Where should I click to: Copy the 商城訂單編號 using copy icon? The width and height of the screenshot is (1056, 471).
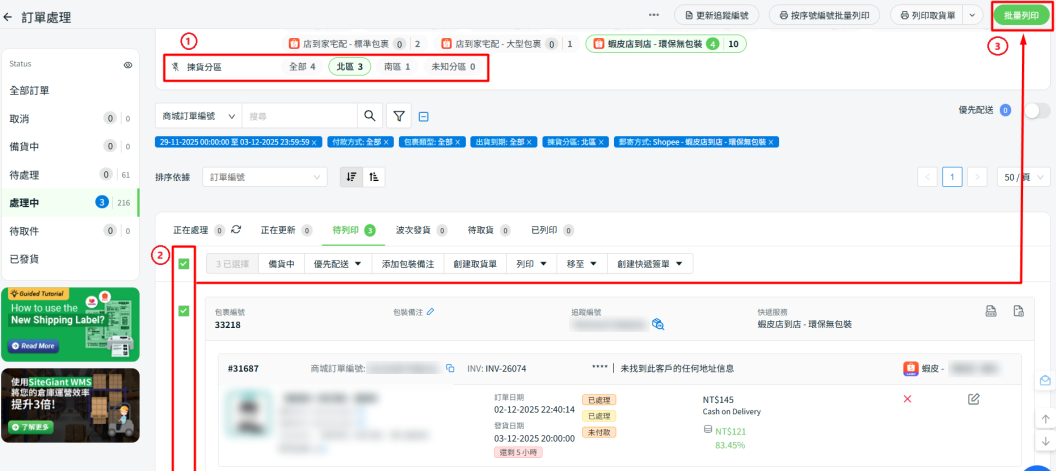[450, 368]
